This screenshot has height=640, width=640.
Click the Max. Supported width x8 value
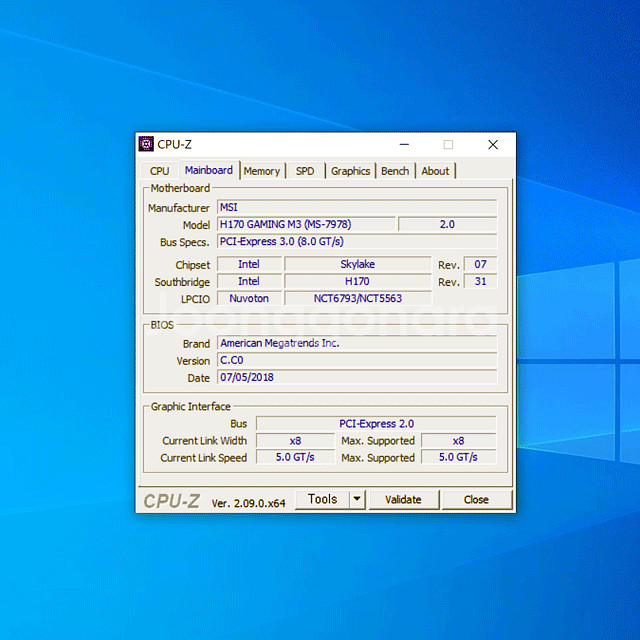pos(458,441)
